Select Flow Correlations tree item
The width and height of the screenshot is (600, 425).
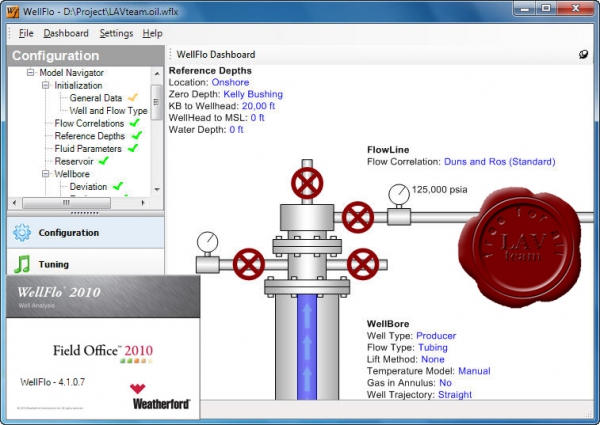89,123
